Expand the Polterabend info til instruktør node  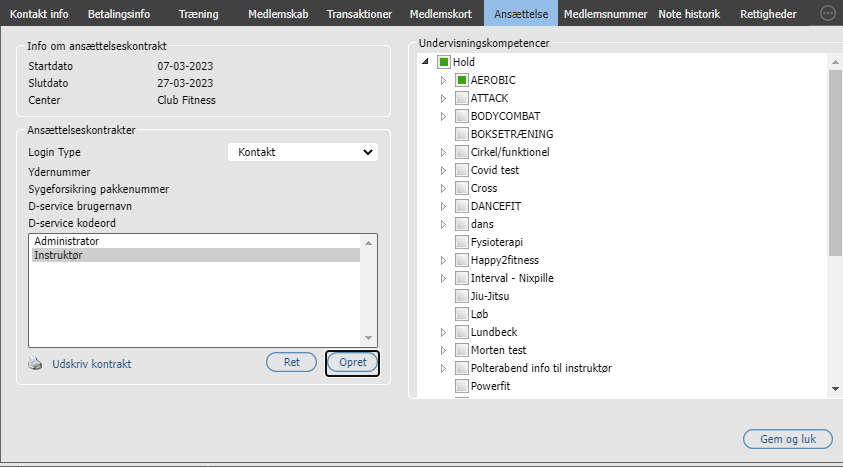point(443,368)
